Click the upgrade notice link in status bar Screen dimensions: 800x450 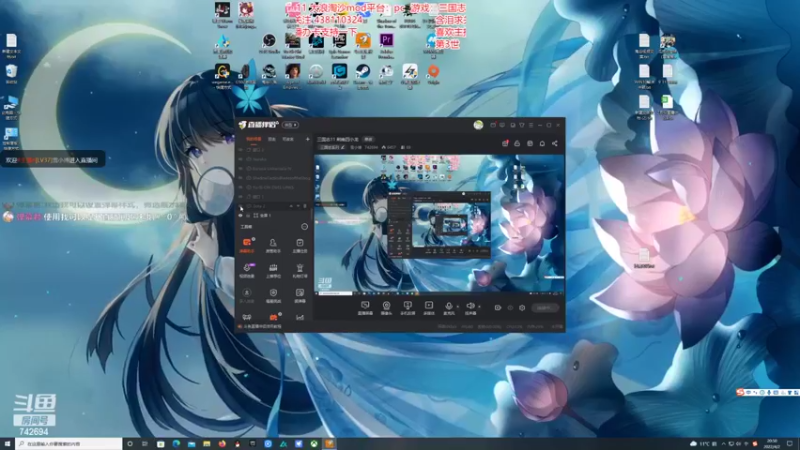(262, 327)
